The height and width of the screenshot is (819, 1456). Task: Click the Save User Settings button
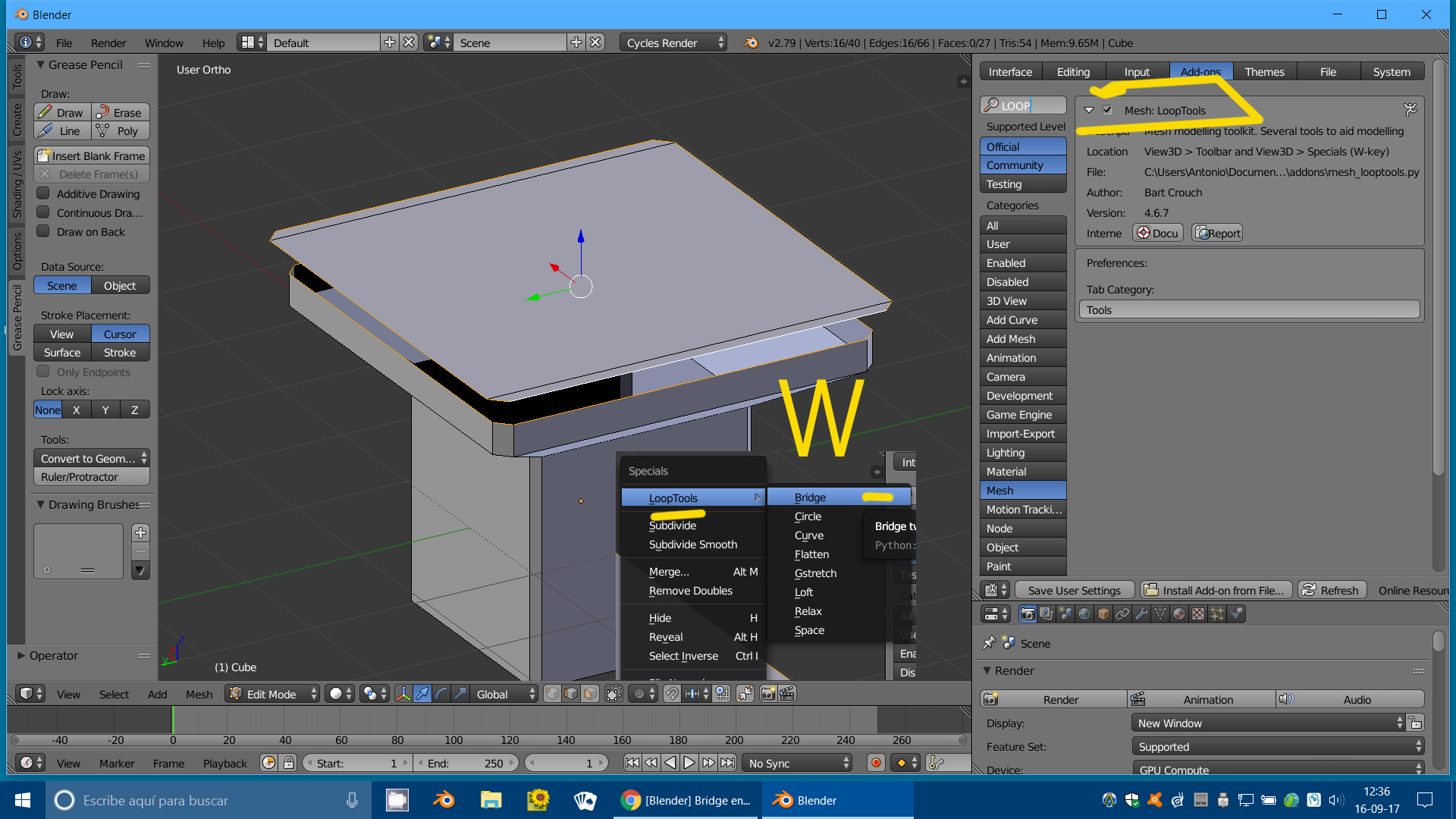(x=1074, y=591)
